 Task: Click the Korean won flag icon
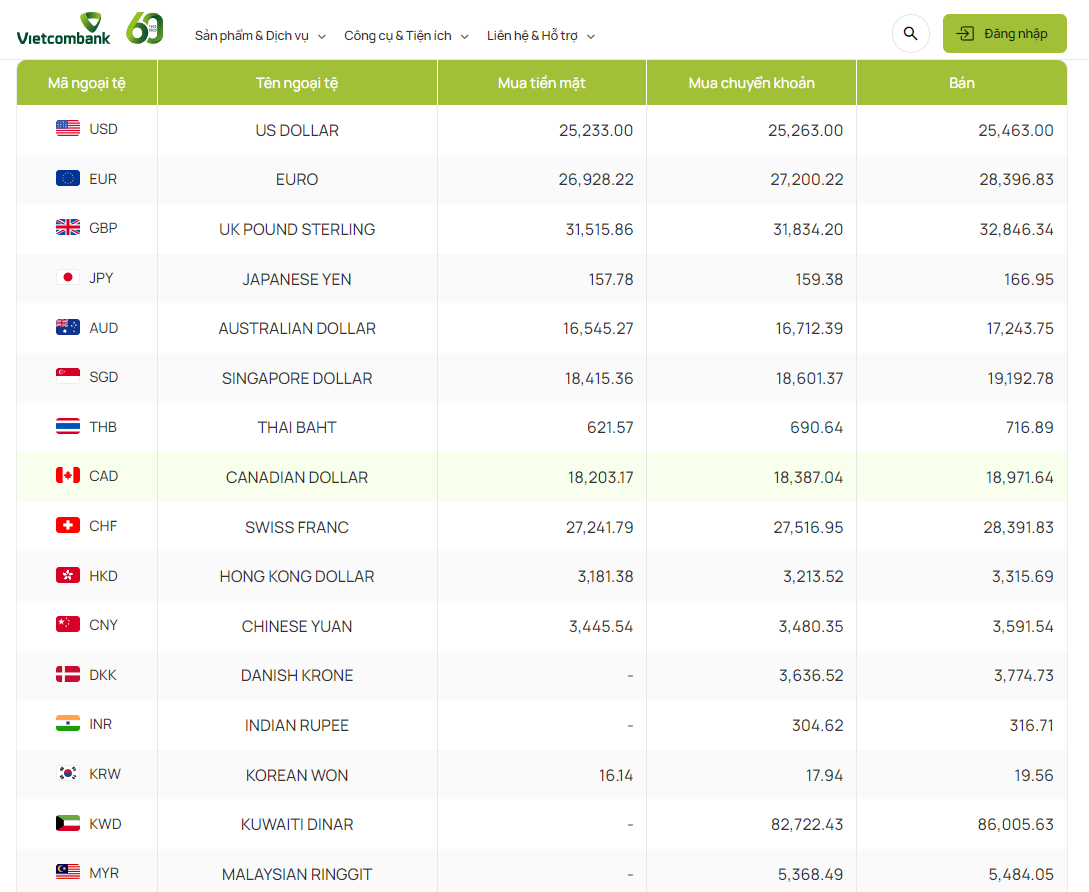tap(68, 774)
